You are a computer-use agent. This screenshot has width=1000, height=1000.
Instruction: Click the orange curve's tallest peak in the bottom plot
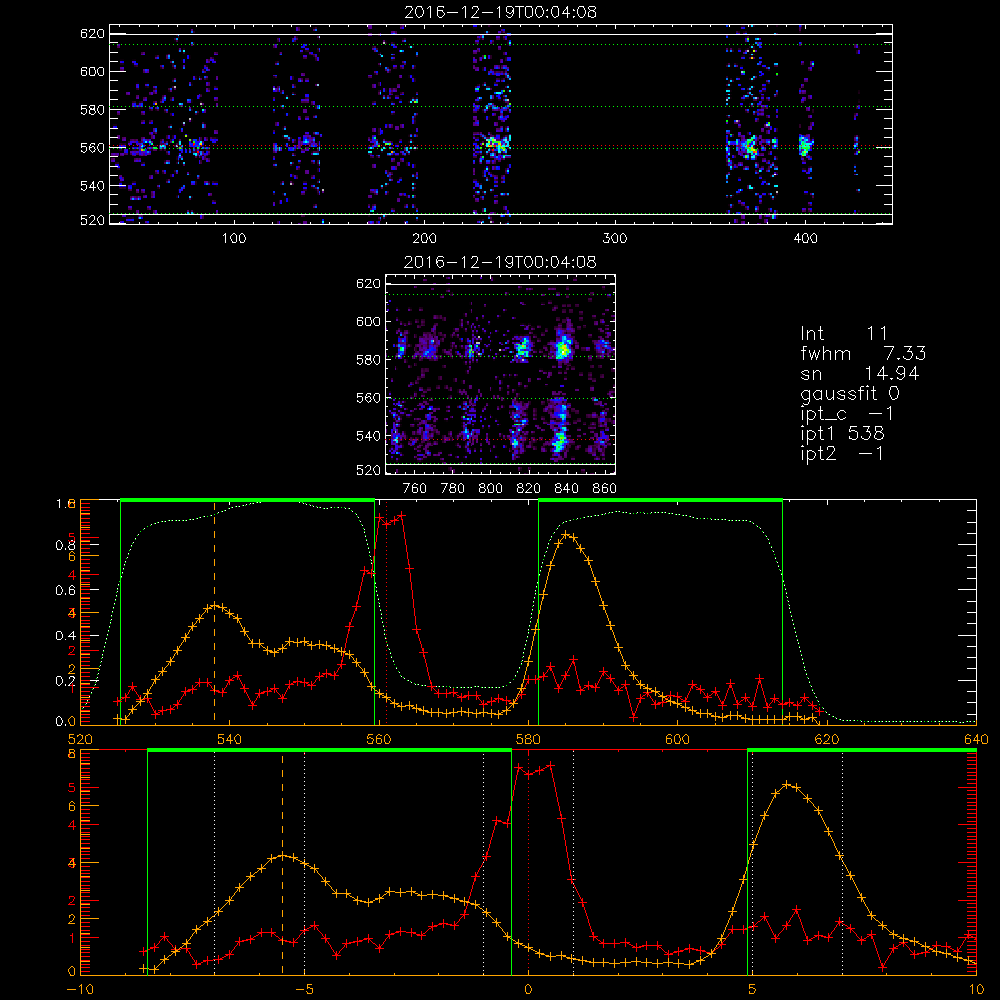(788, 784)
